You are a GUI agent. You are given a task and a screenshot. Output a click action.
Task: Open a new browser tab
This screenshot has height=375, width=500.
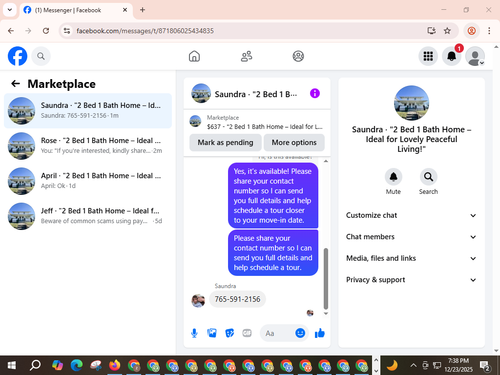coord(142,10)
